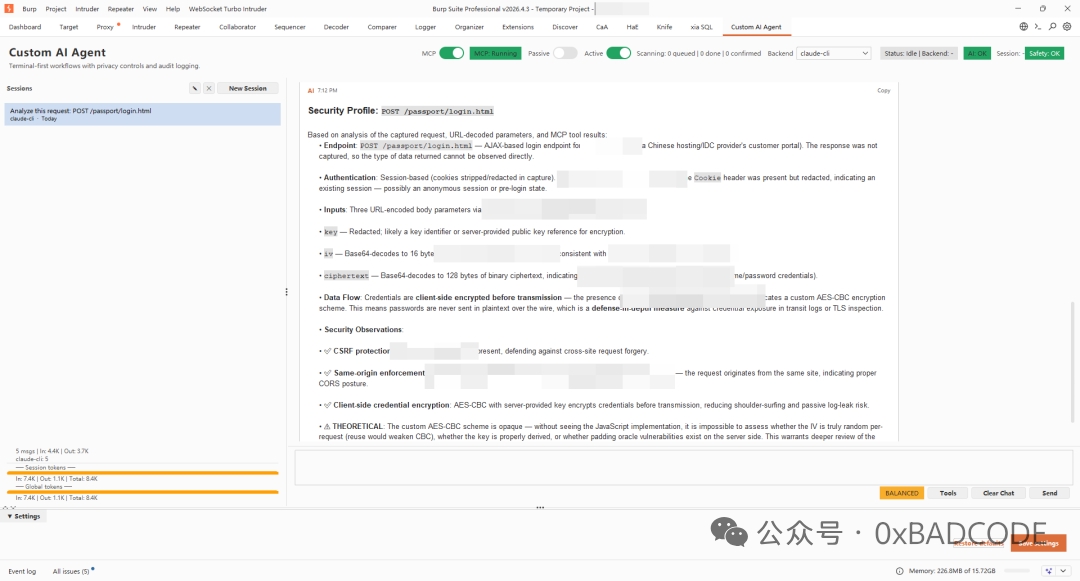Open the Burp menu

30,9
